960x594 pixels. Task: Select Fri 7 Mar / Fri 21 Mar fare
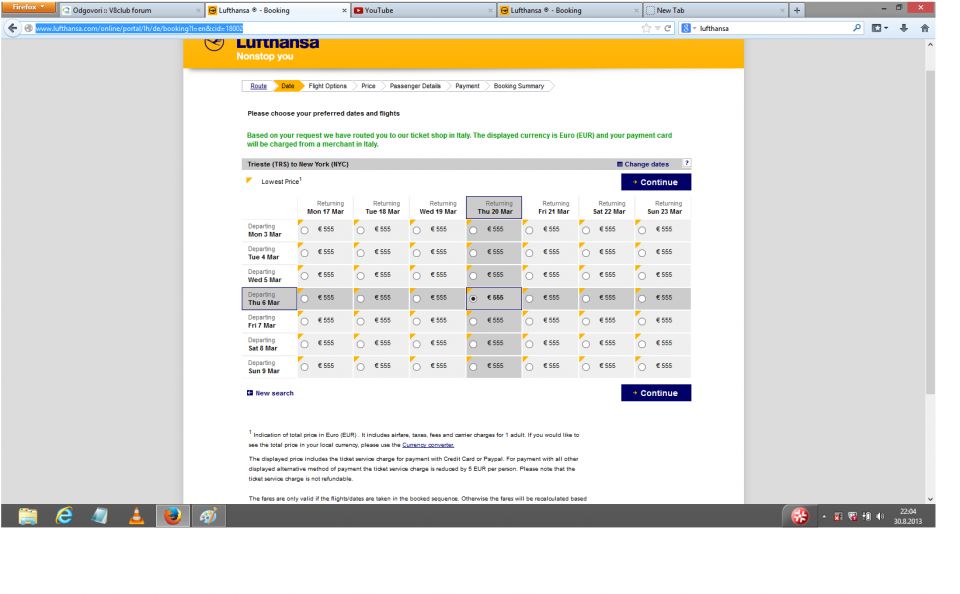tap(530, 321)
